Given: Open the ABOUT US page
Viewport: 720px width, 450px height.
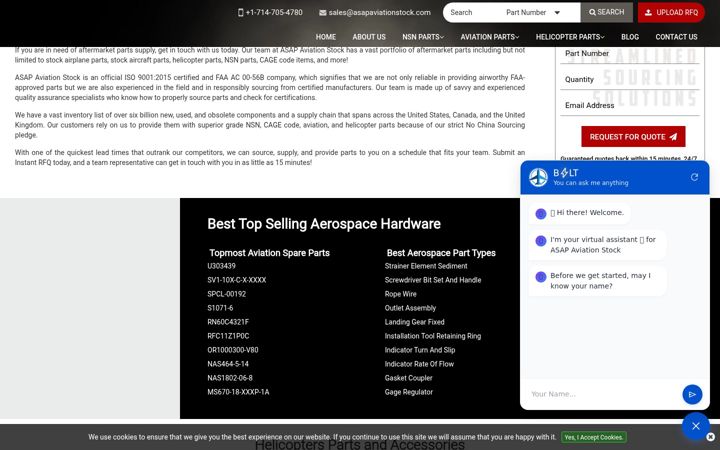Looking at the screenshot, I should click(x=369, y=37).
